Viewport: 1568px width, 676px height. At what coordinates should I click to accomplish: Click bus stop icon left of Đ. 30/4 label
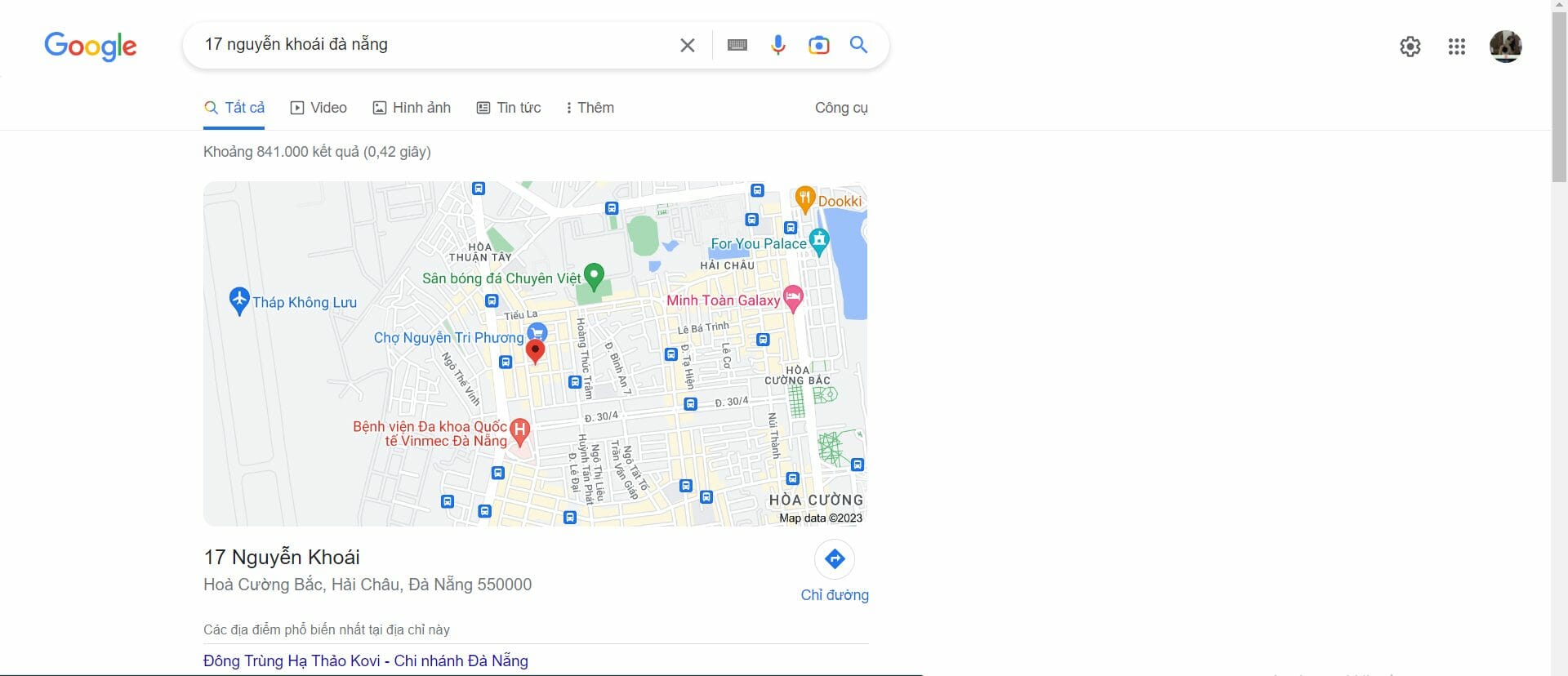(x=690, y=404)
